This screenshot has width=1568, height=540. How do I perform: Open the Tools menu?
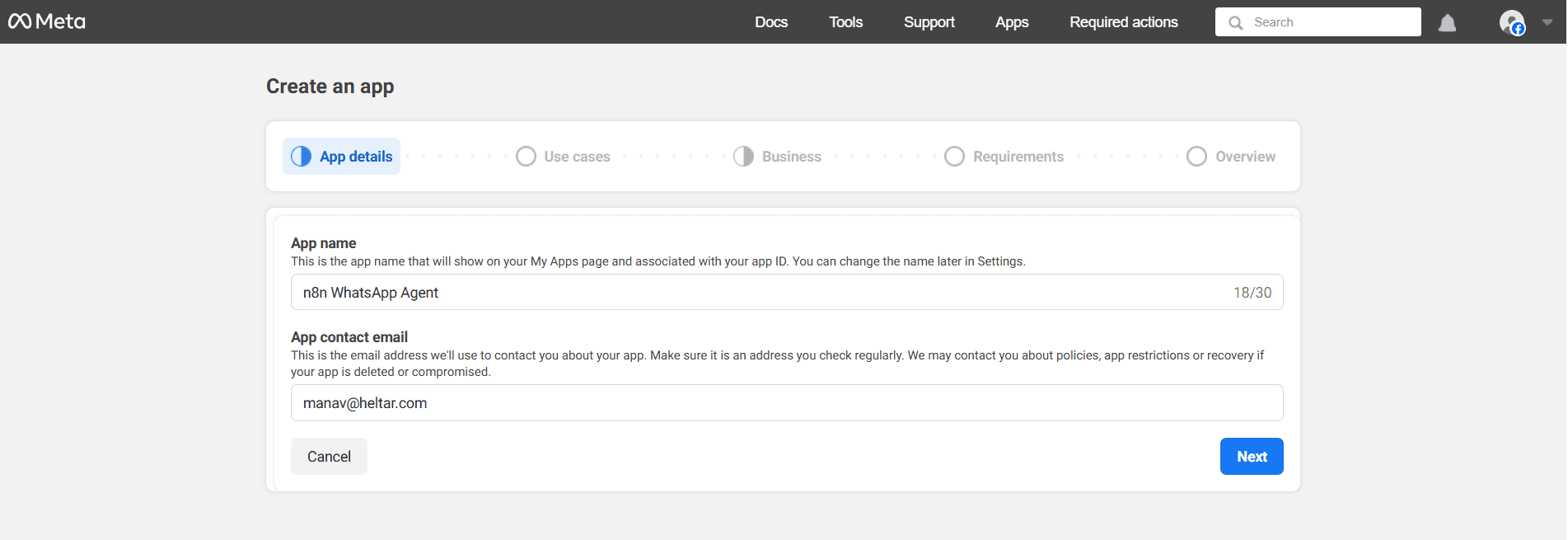click(x=845, y=22)
